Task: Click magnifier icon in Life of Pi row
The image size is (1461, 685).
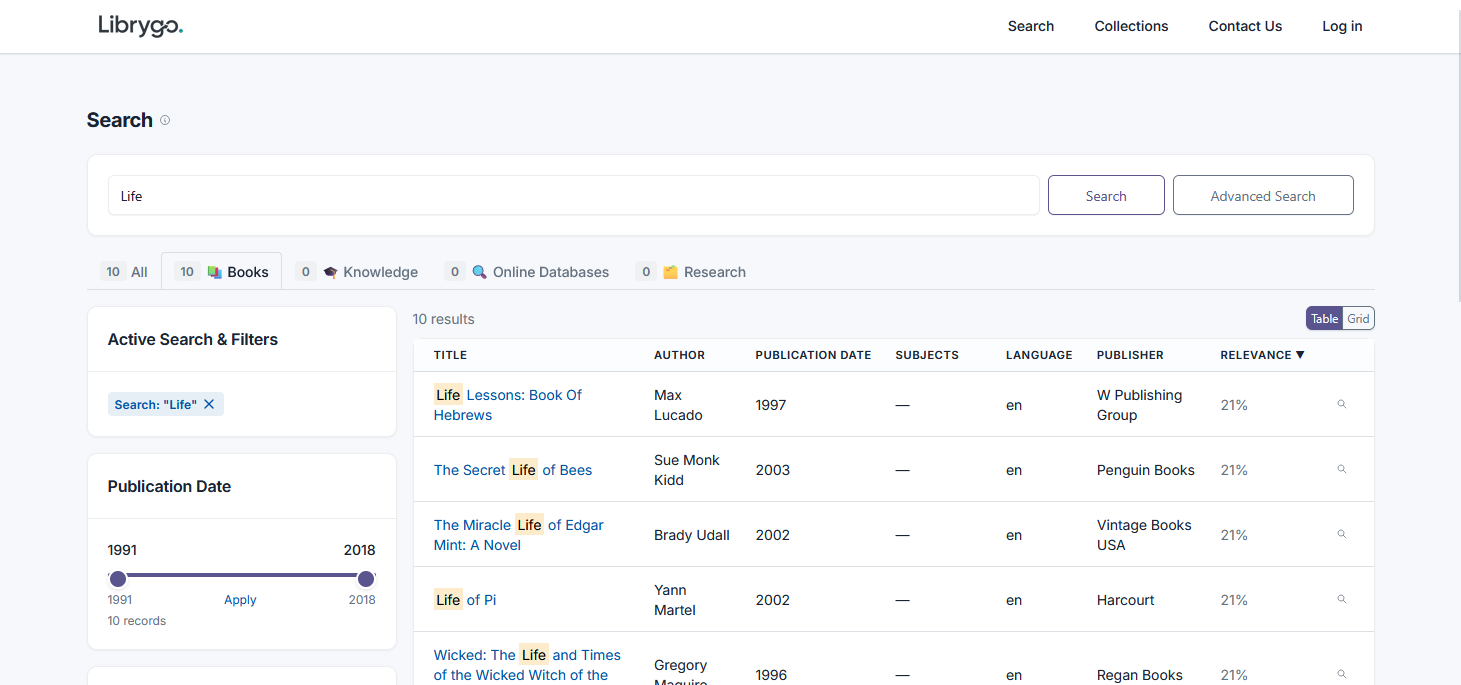Action: coord(1342,599)
